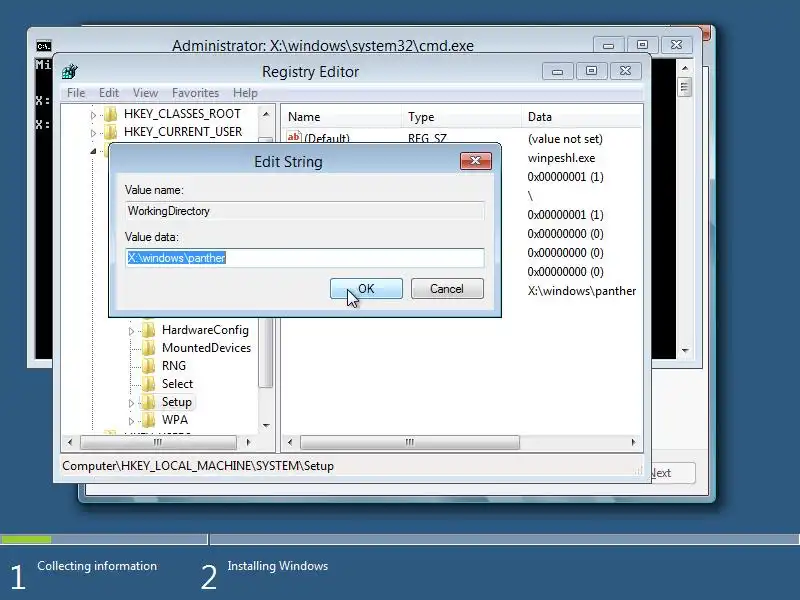The height and width of the screenshot is (600, 800).
Task: Click the HardwareConfig folder icon
Action: click(x=148, y=330)
